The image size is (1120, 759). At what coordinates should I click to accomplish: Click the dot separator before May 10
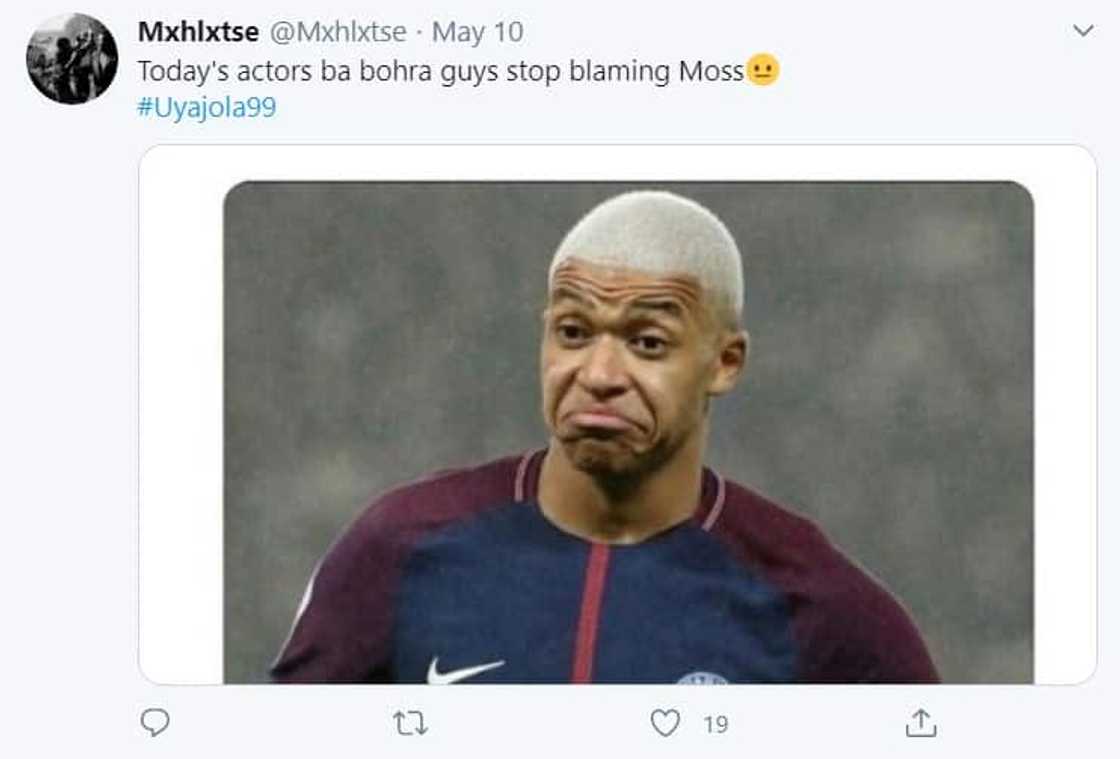pyautogui.click(x=419, y=32)
